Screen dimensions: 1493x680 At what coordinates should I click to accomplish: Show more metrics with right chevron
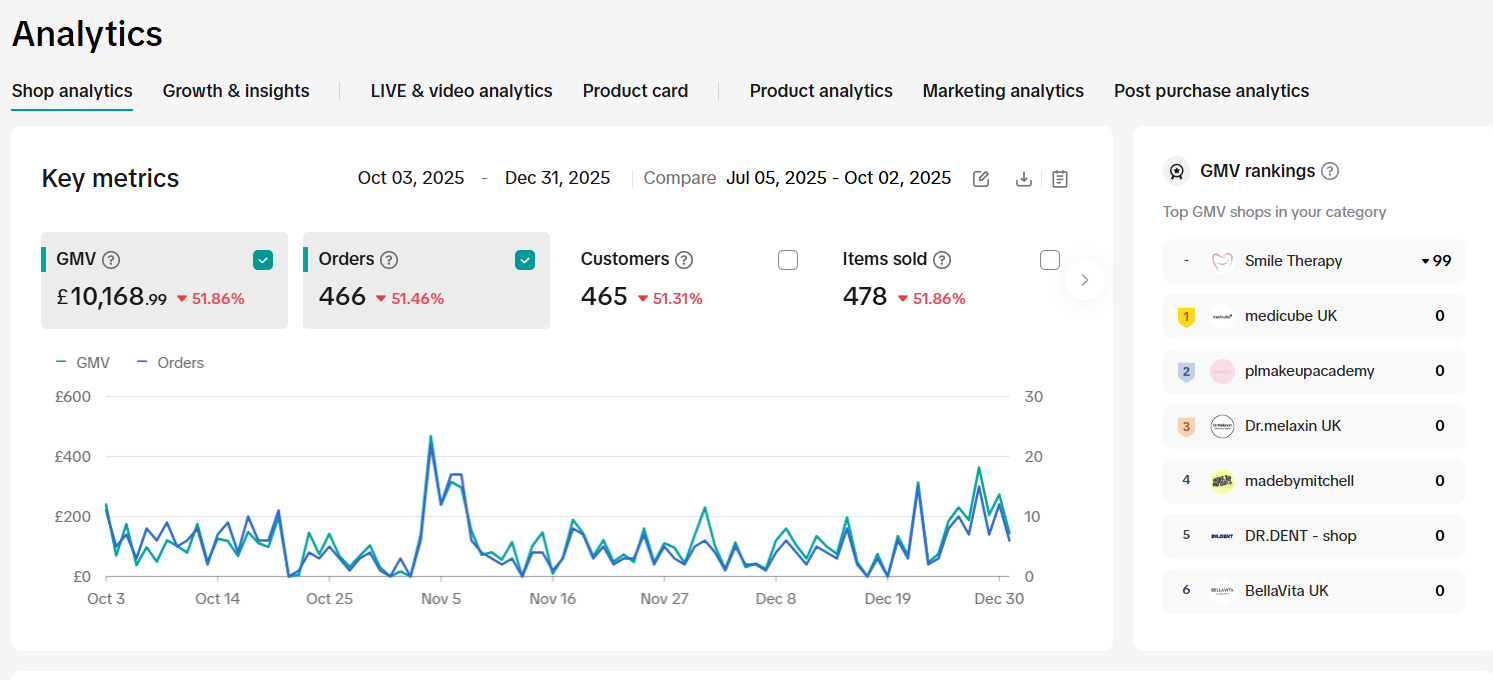point(1085,280)
